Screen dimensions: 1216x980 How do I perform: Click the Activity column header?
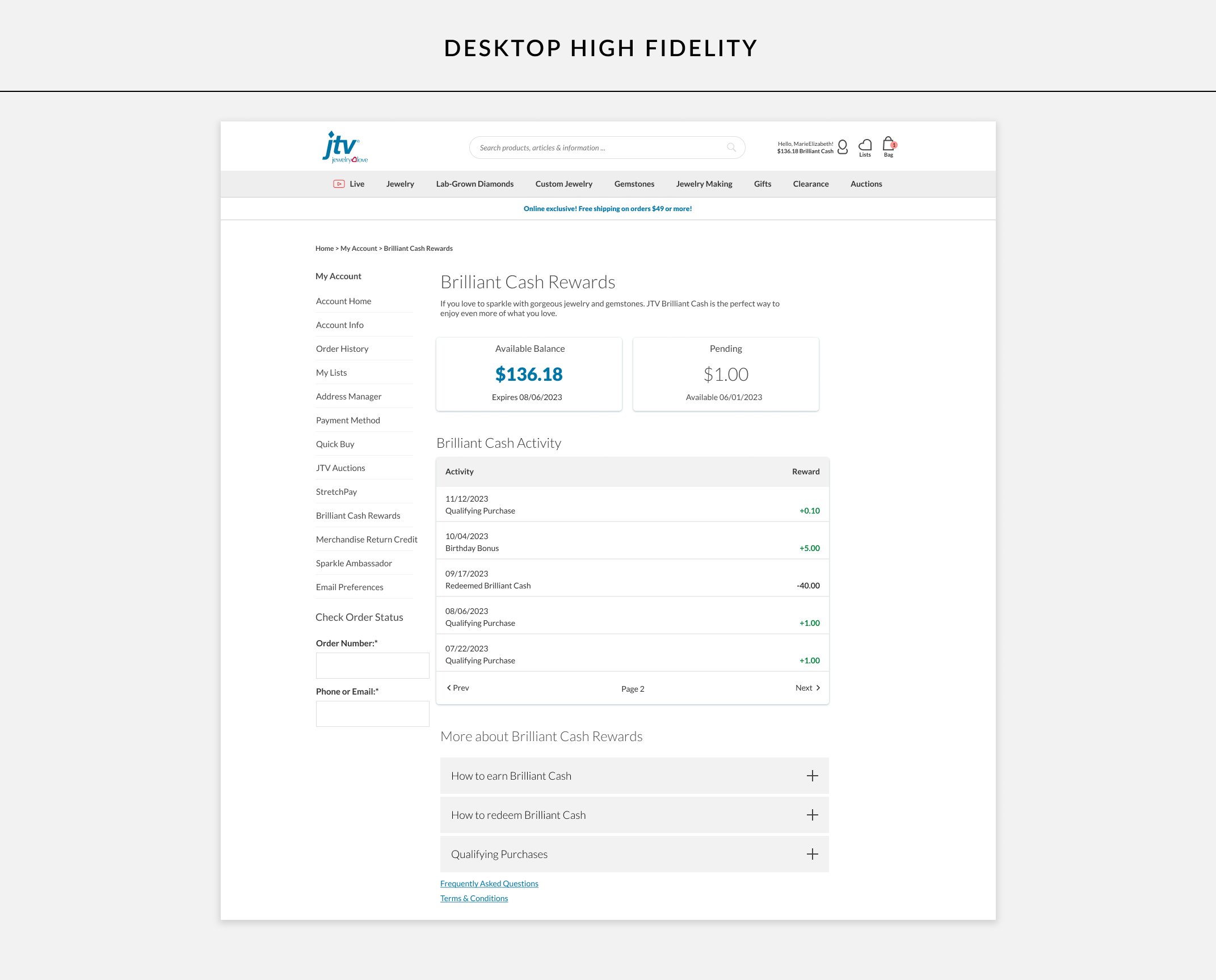pos(459,472)
